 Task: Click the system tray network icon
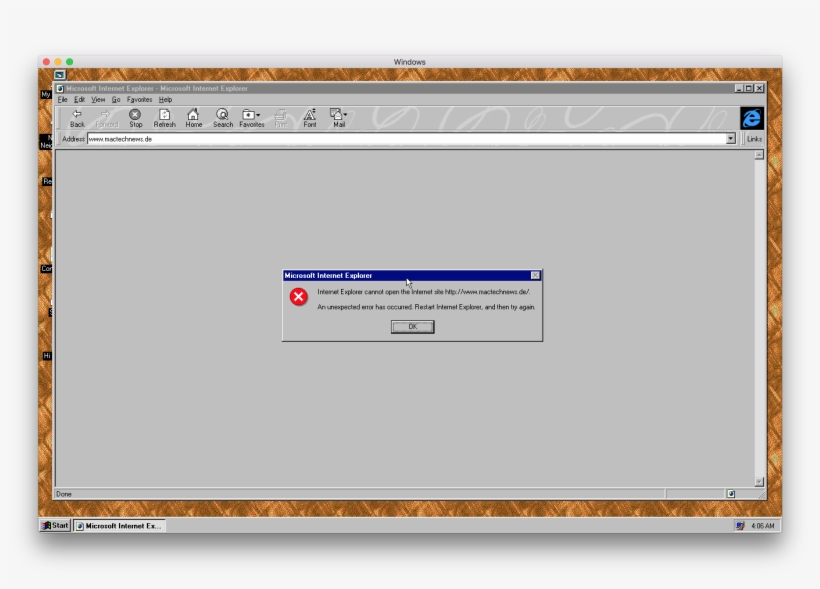point(739,526)
